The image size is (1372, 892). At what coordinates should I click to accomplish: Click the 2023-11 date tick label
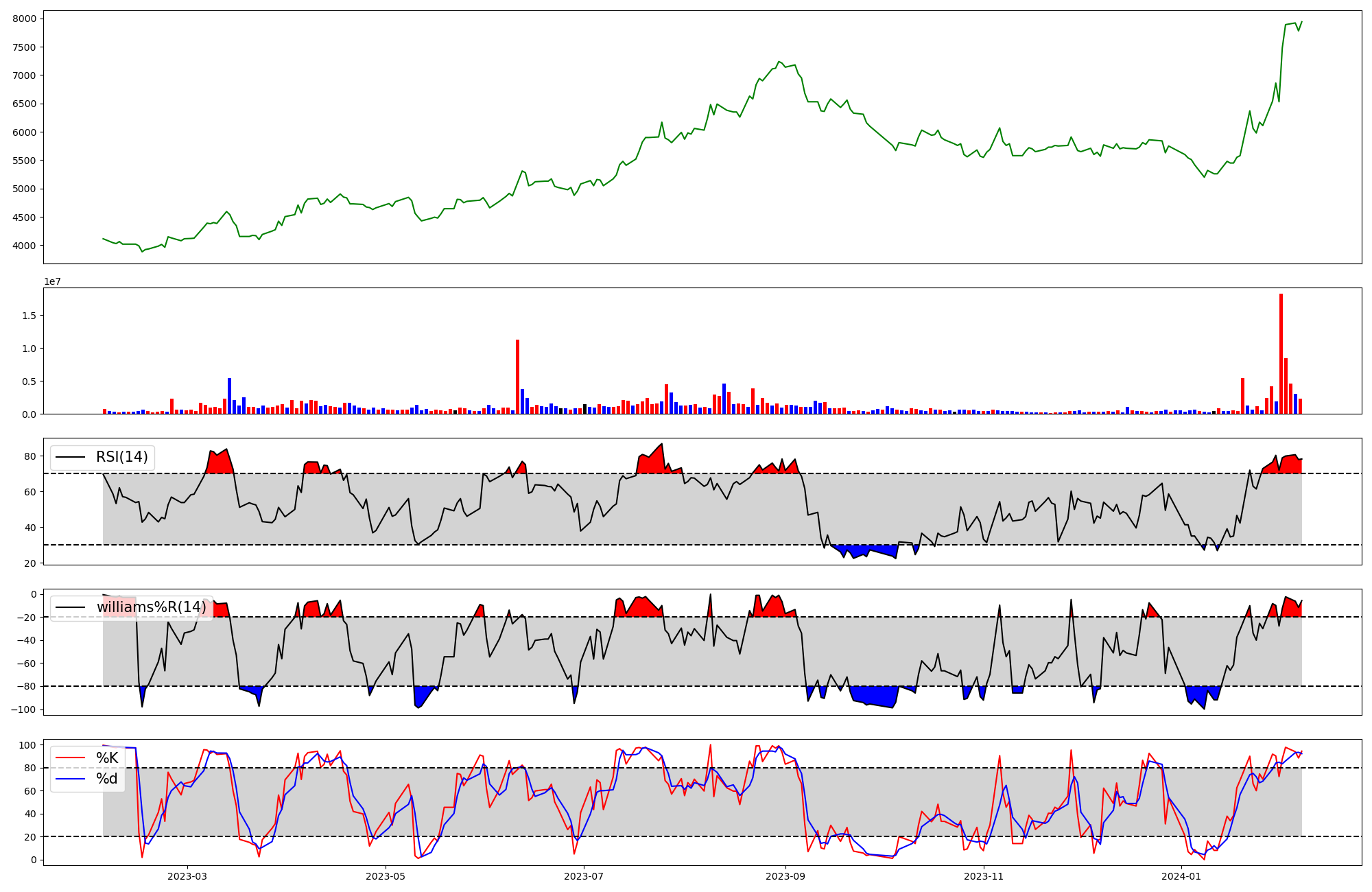984,876
